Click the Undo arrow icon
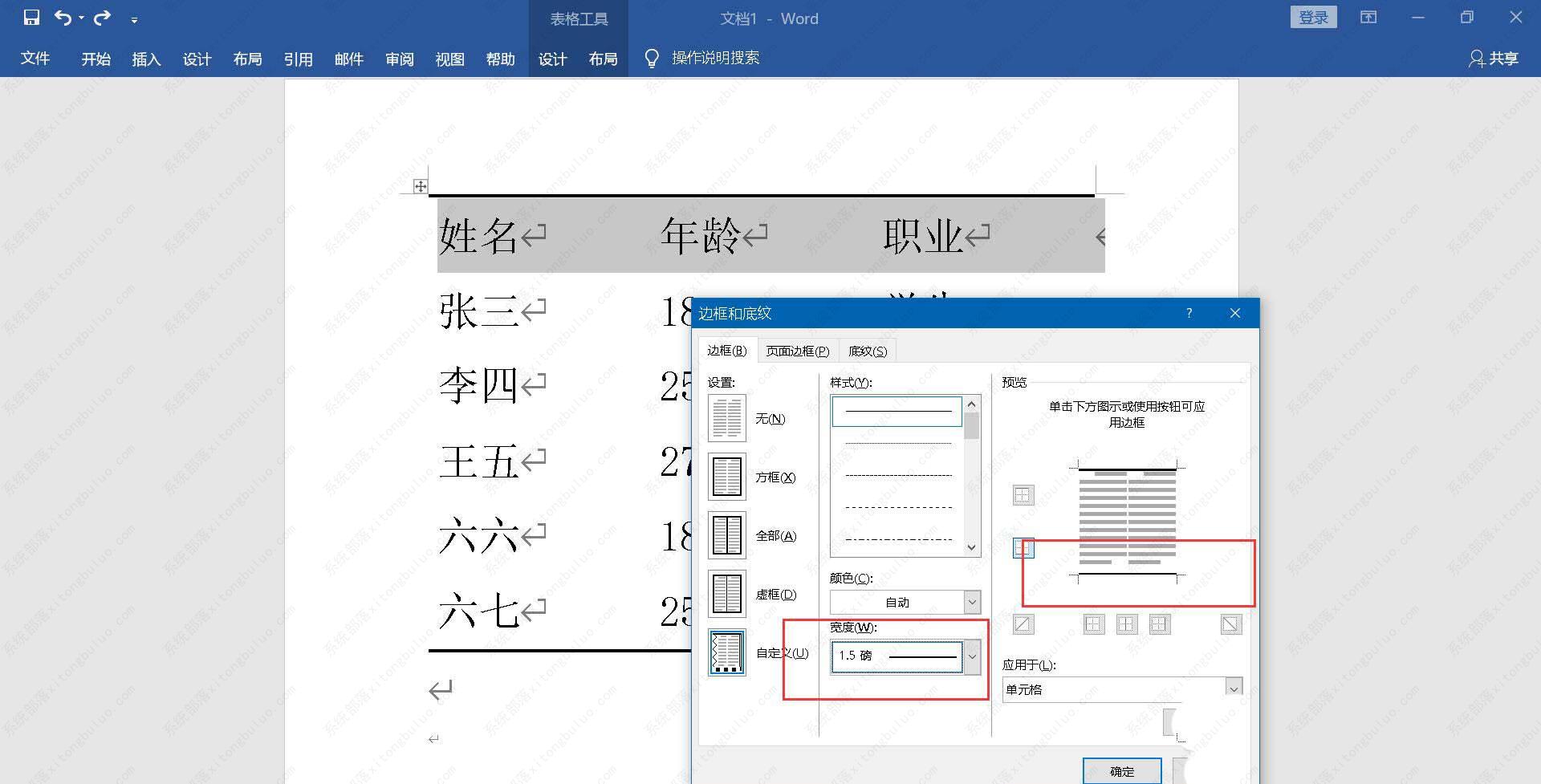1541x784 pixels. [x=63, y=18]
